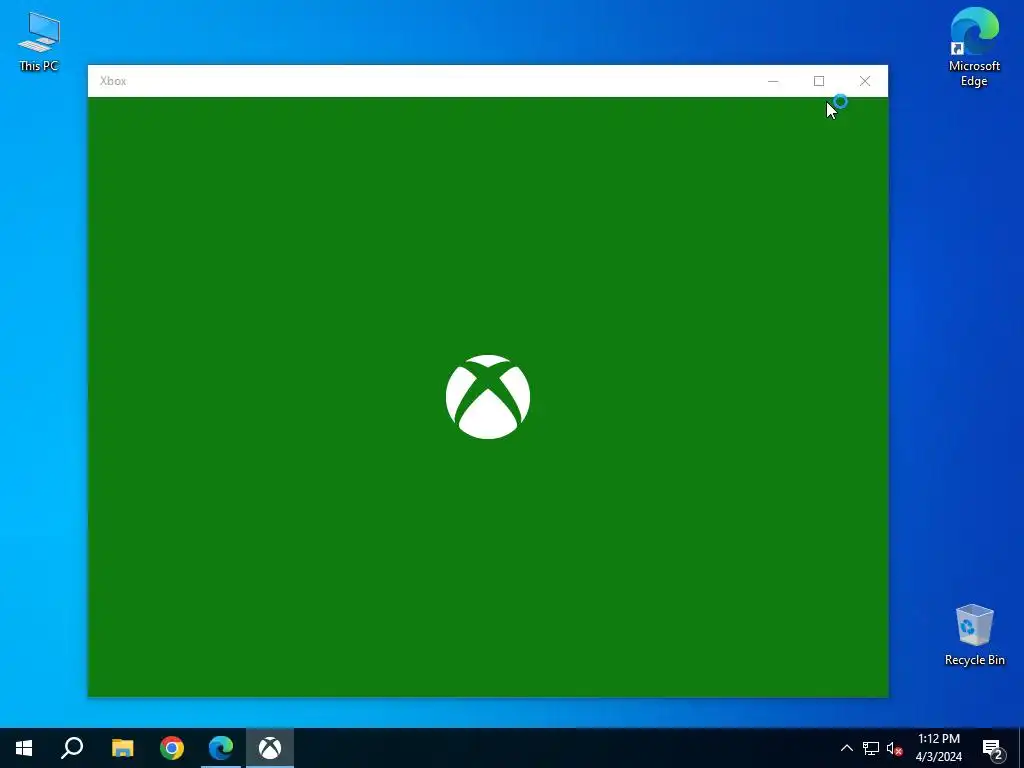Image resolution: width=1024 pixels, height=768 pixels.
Task: Open the muted volume tray icon
Action: tap(894, 748)
